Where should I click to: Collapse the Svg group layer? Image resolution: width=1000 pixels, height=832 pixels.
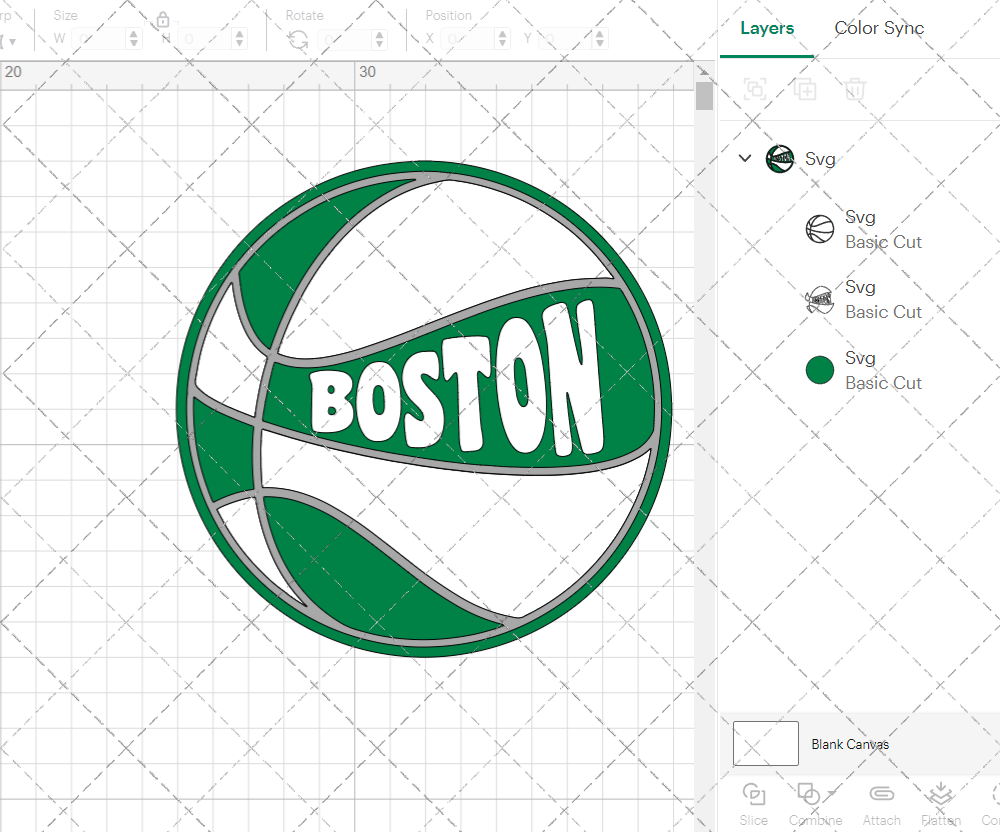[745, 157]
